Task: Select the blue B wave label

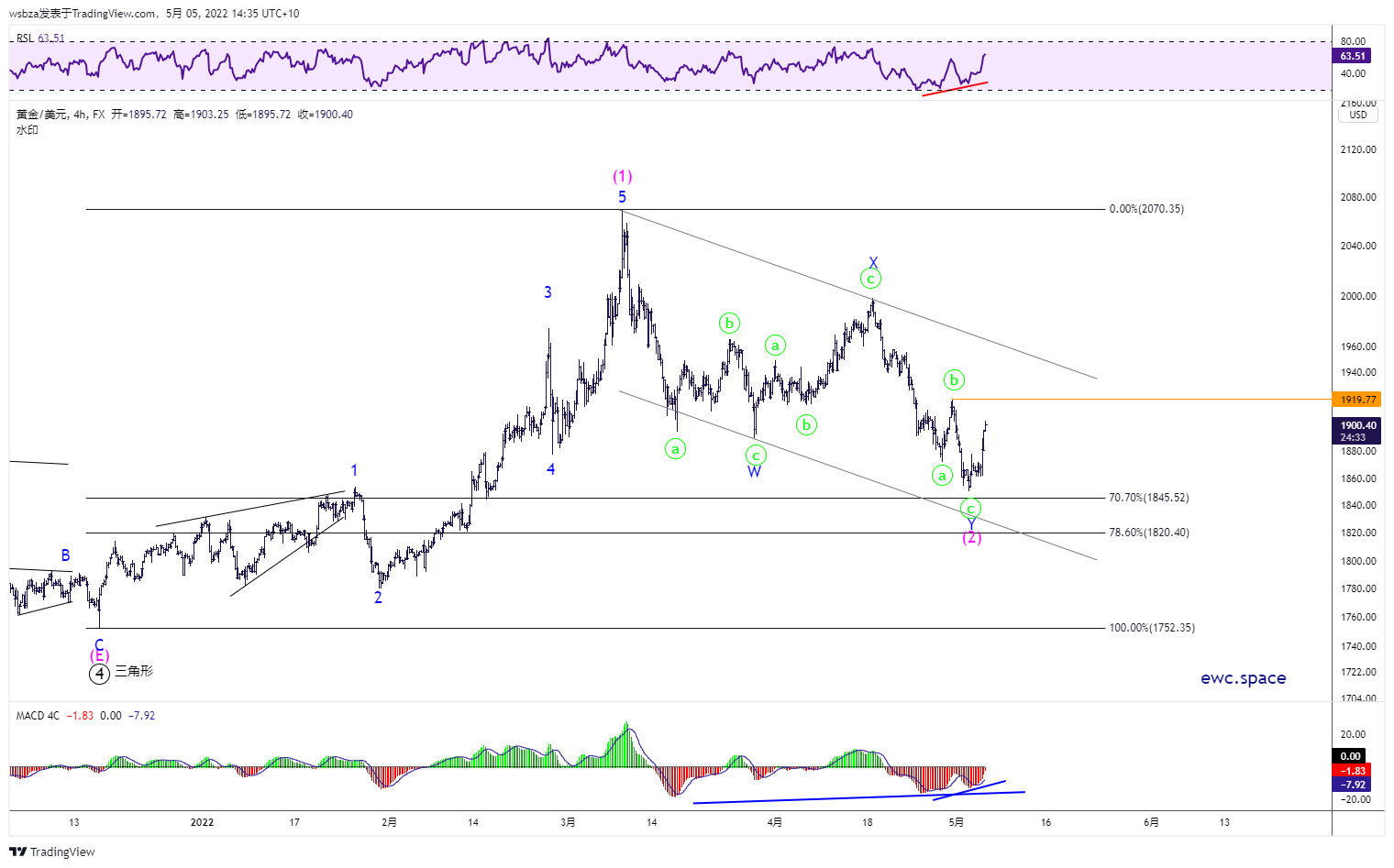Action: 65,555
